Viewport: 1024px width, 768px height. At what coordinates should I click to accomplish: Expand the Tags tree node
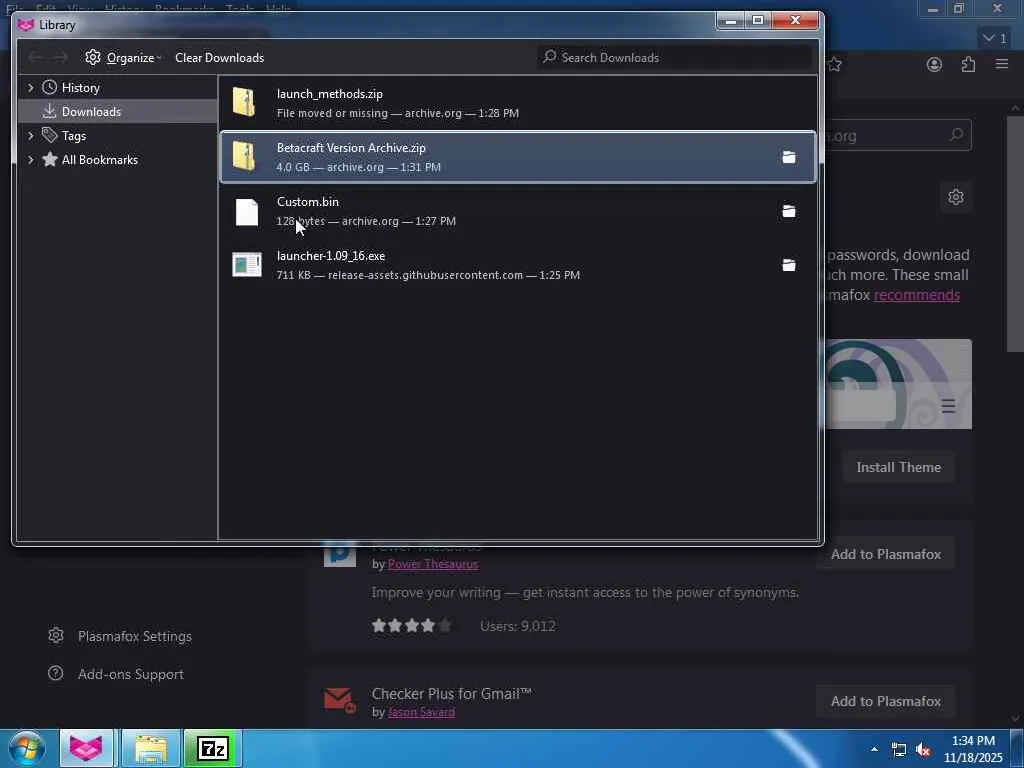tap(30, 136)
